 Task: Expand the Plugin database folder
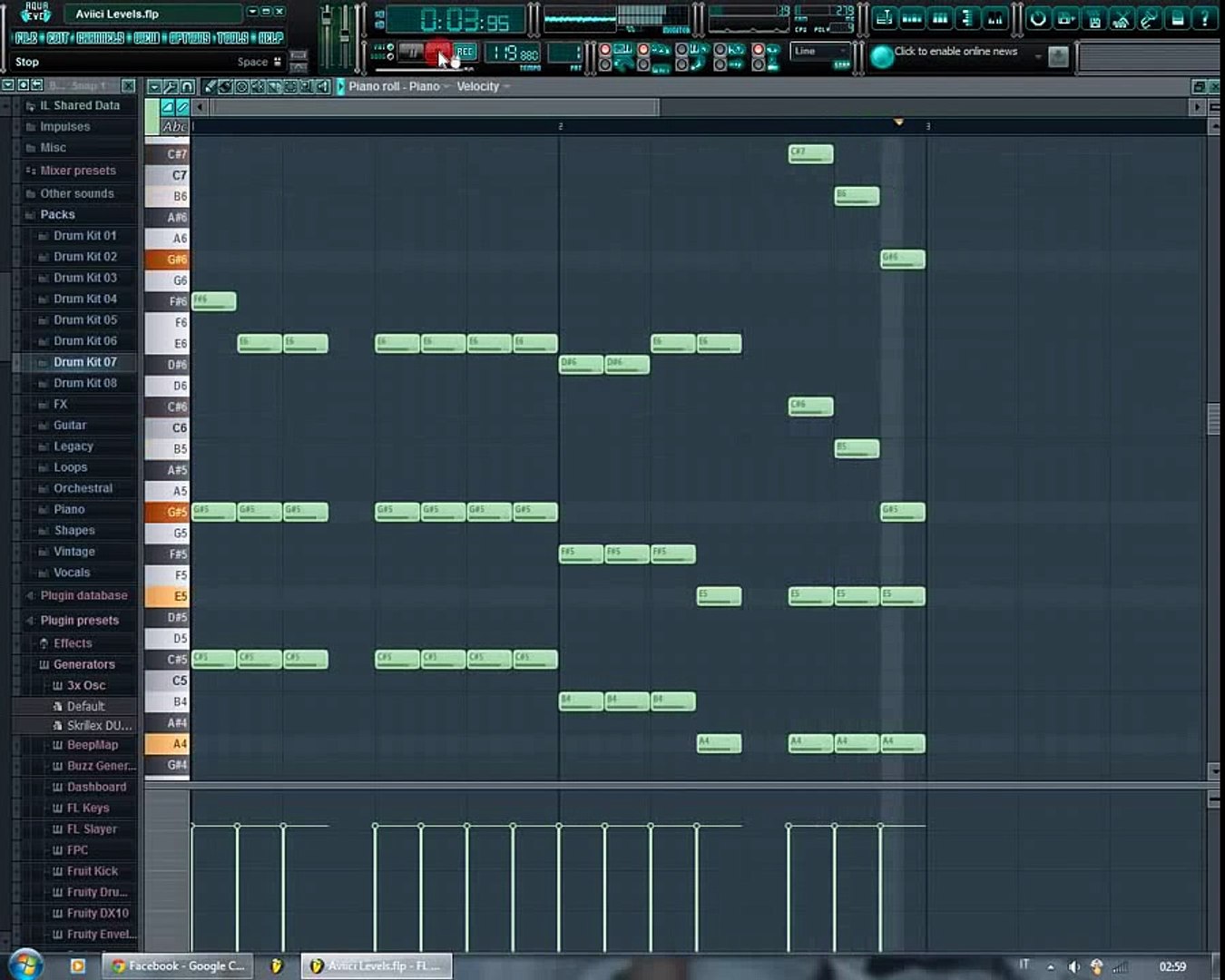(x=83, y=596)
